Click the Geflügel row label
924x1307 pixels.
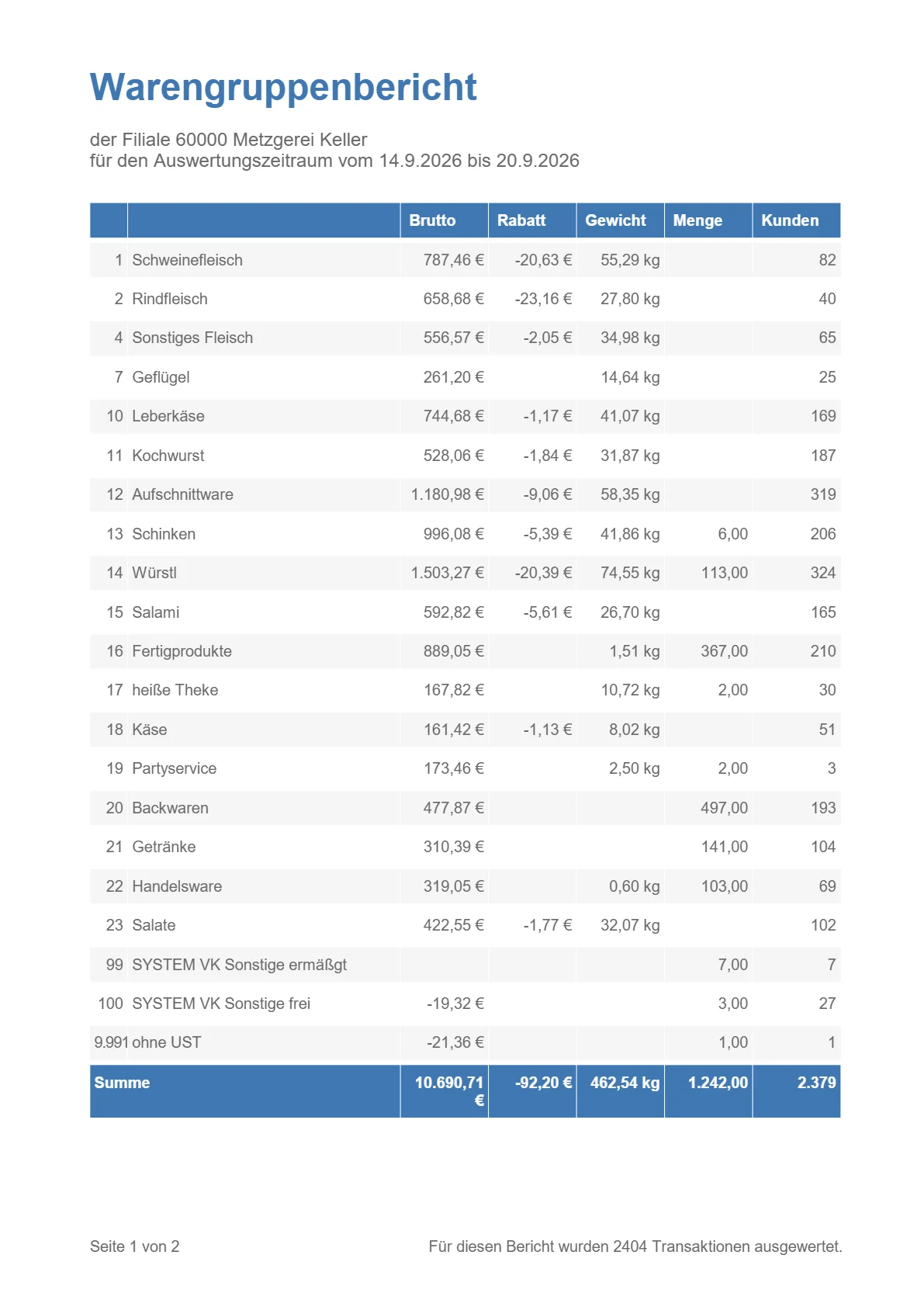(161, 377)
